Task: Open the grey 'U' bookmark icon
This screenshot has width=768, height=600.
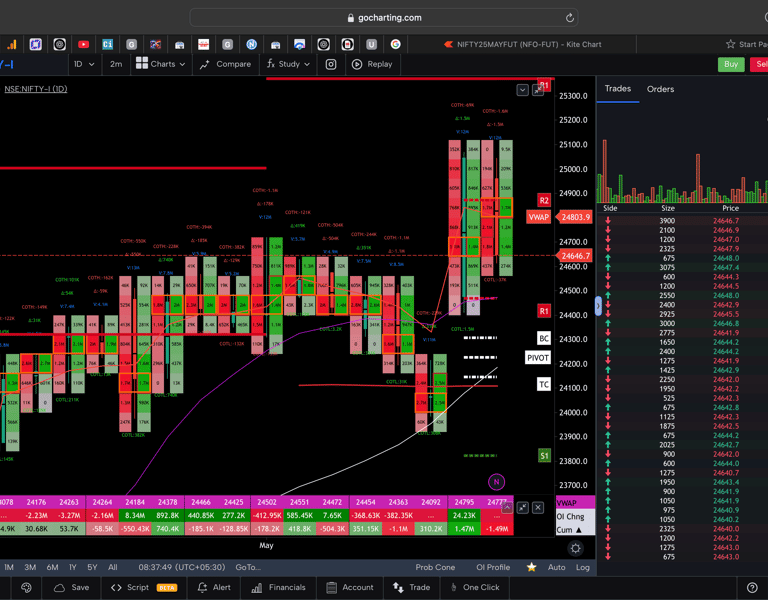Action: (x=371, y=45)
